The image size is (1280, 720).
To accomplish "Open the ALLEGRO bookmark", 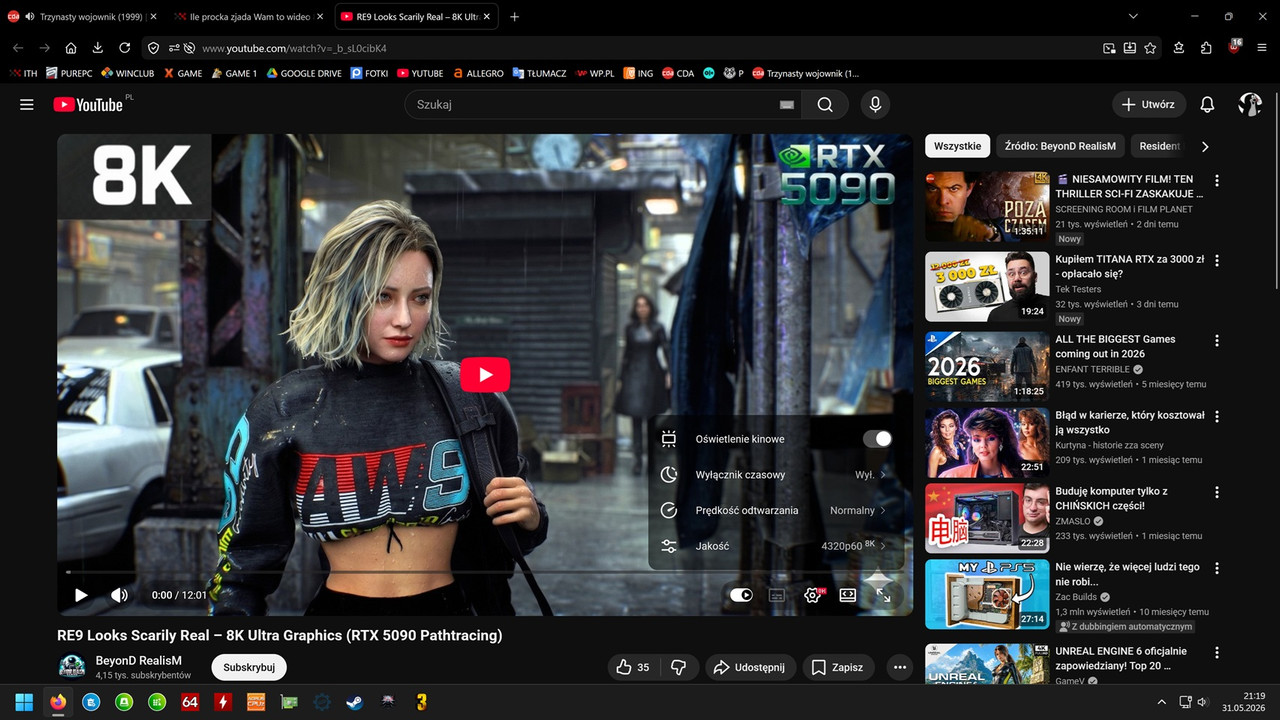I will [x=479, y=73].
